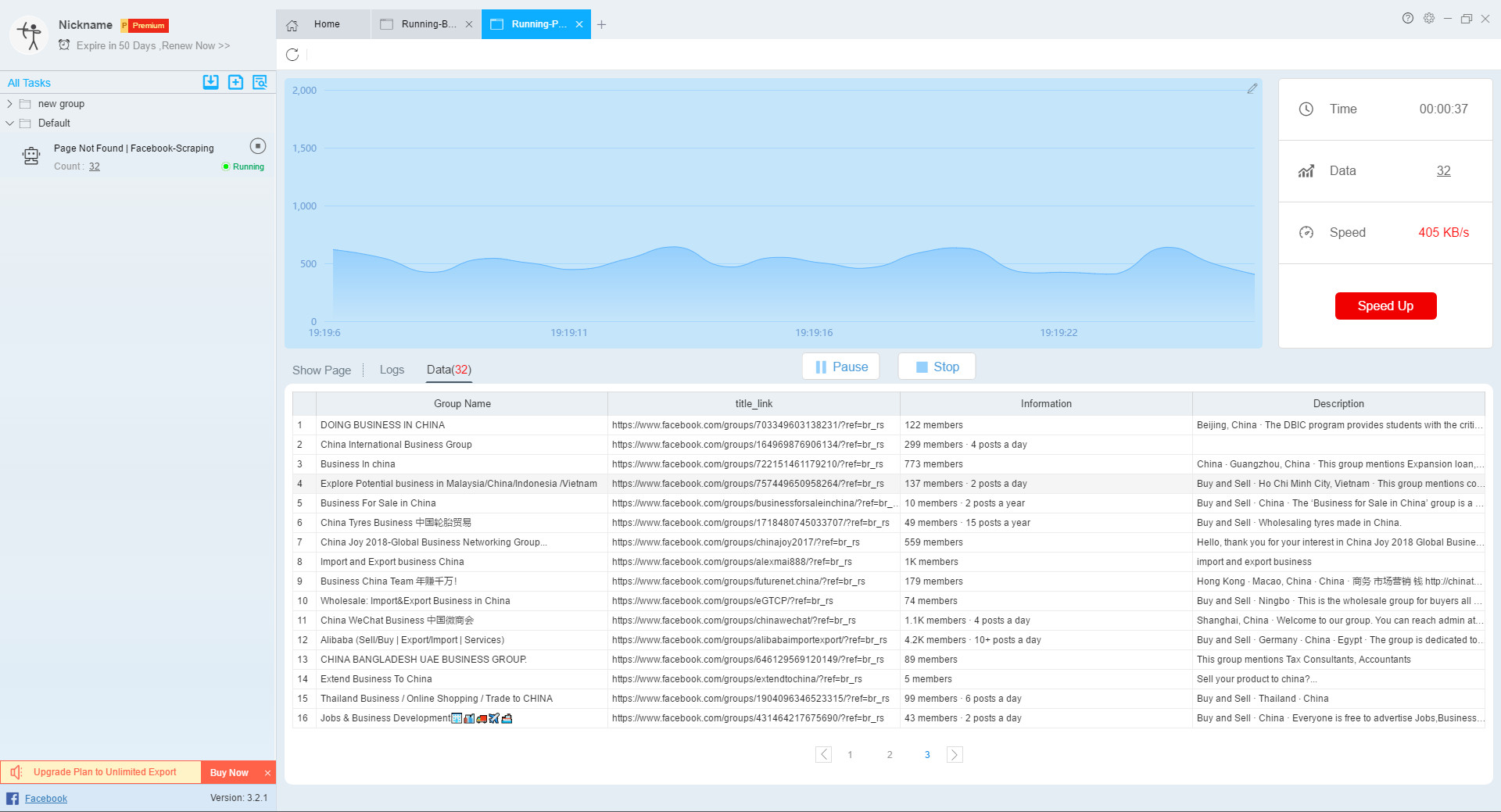
Task: Expand the new group folder
Action: point(9,104)
